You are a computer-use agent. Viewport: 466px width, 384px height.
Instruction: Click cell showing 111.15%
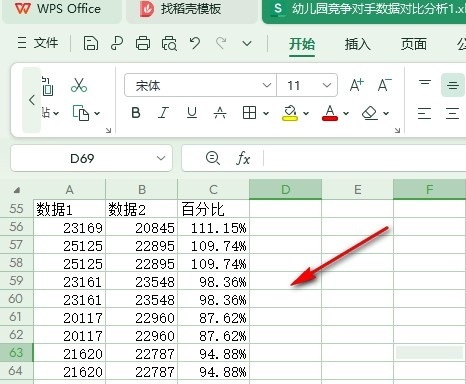[213, 227]
